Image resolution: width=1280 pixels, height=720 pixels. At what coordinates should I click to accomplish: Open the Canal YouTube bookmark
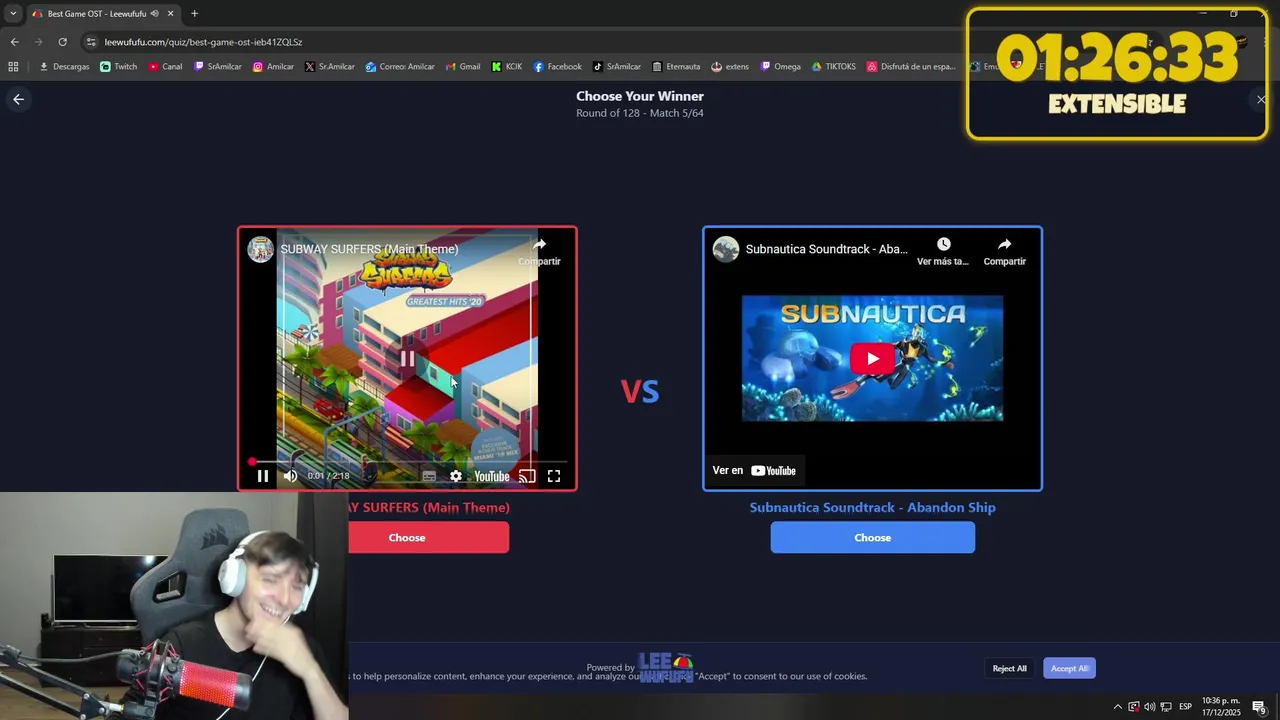[x=166, y=67]
